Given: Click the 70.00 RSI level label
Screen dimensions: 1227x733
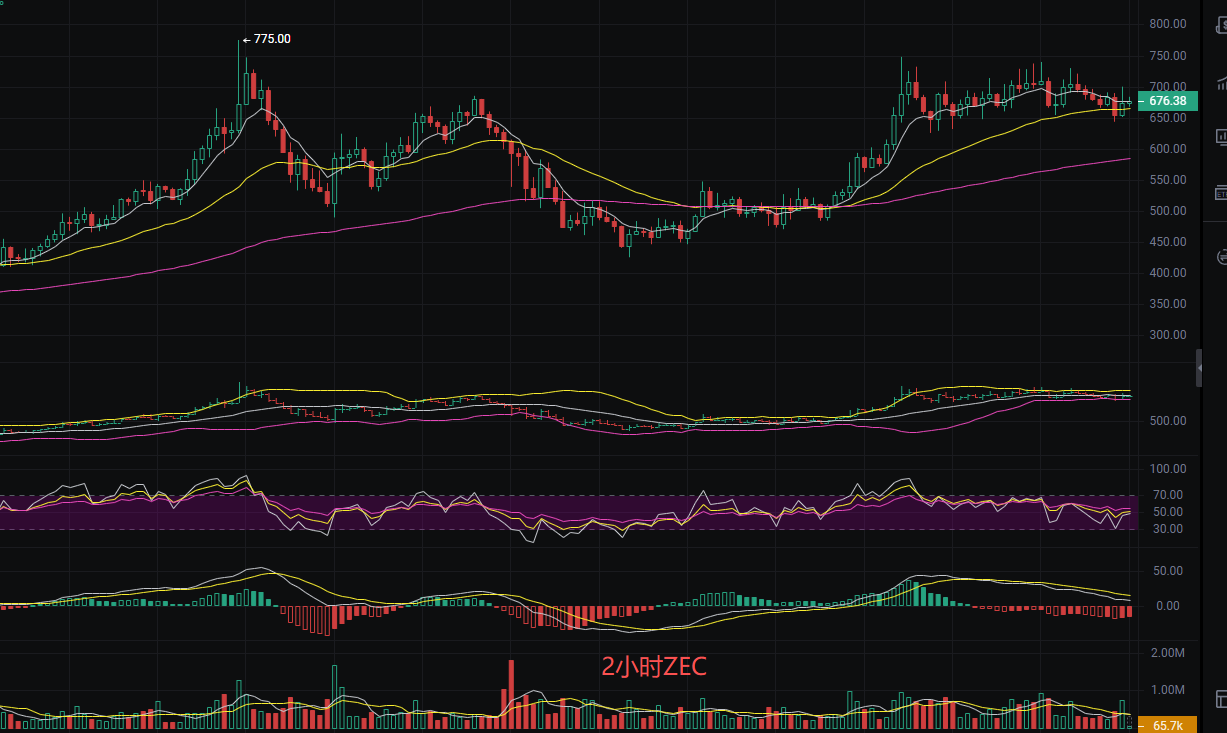Looking at the screenshot, I should click(1167, 494).
